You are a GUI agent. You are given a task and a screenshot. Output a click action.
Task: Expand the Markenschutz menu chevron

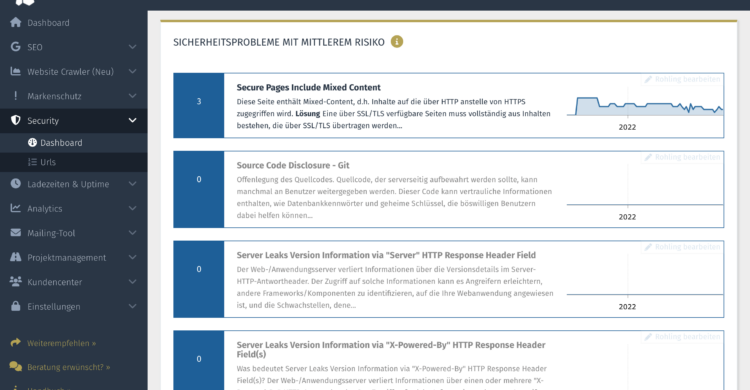pos(132,96)
